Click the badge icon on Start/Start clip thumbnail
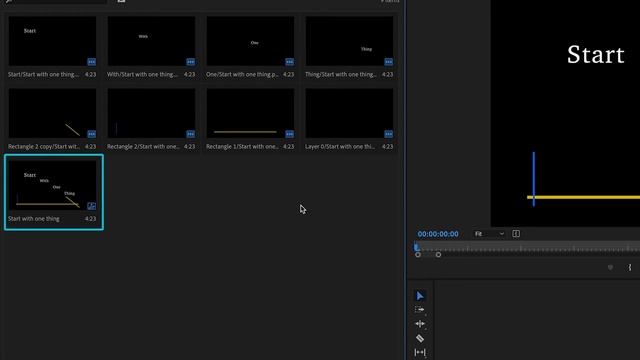The image size is (640, 360). point(91,62)
